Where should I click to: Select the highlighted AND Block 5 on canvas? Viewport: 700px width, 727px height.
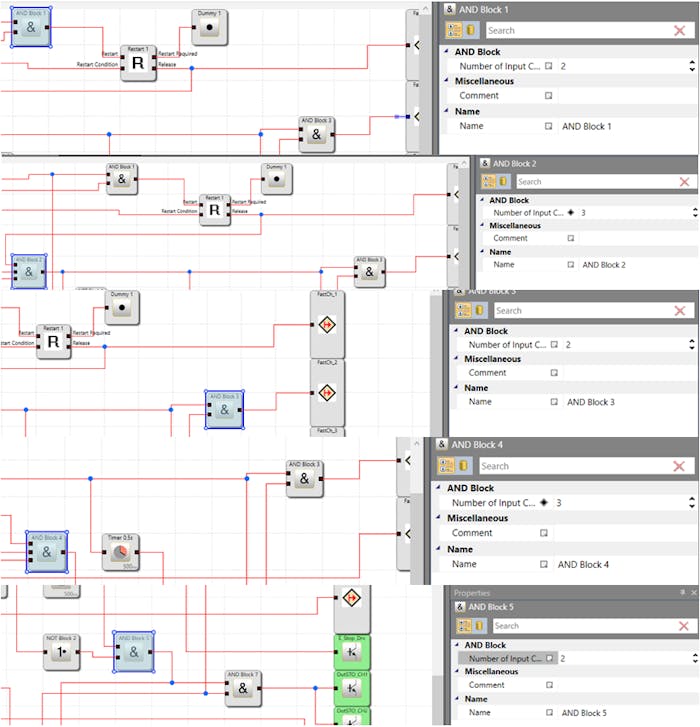tap(134, 652)
